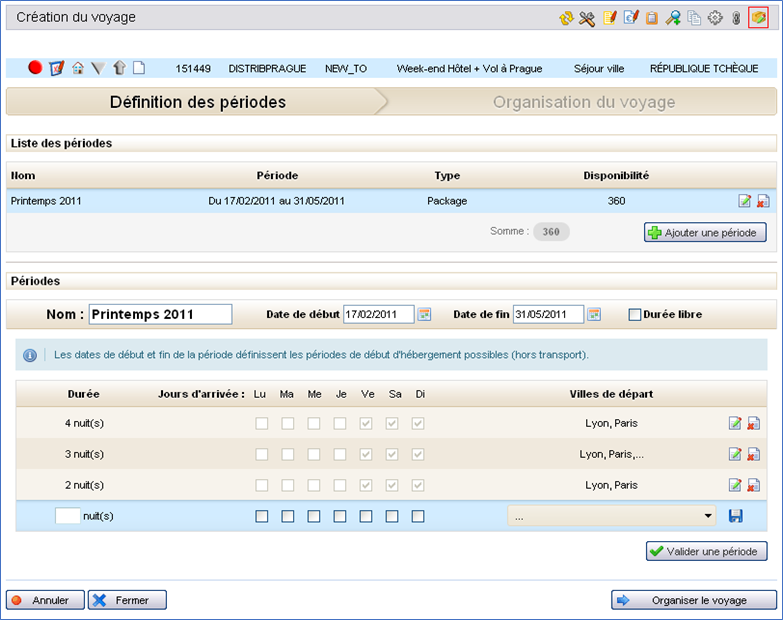Switch to Organisation du voyage step
Viewport: 783px width, 620px height.
(583, 102)
